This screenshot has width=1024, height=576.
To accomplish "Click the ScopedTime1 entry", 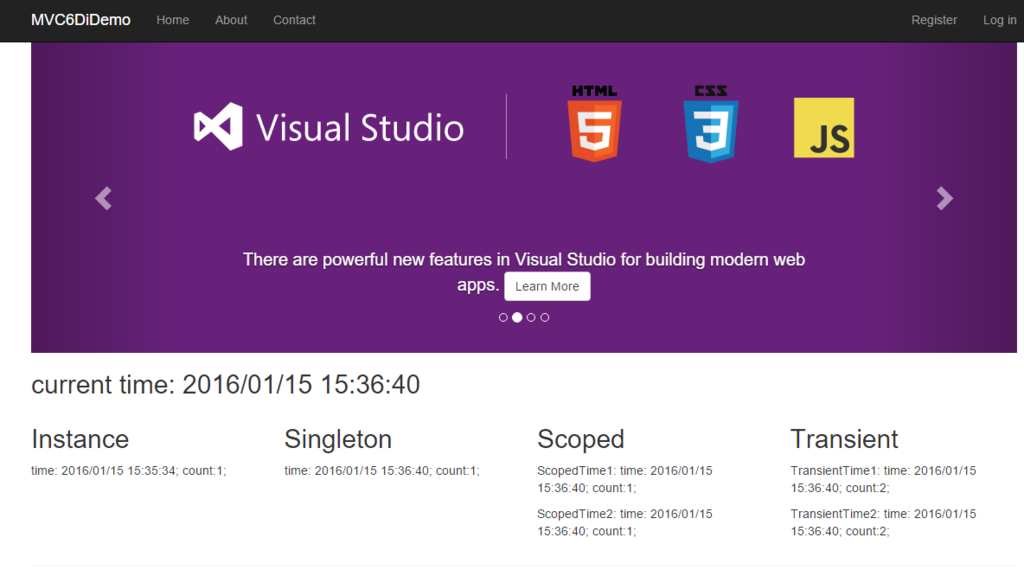I will [625, 479].
